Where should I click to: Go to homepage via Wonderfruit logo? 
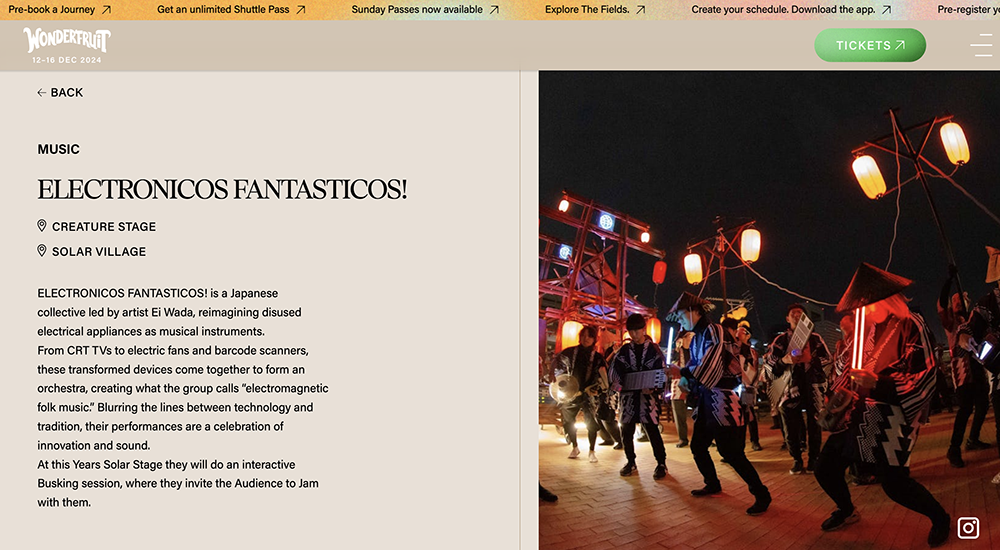pos(67,41)
